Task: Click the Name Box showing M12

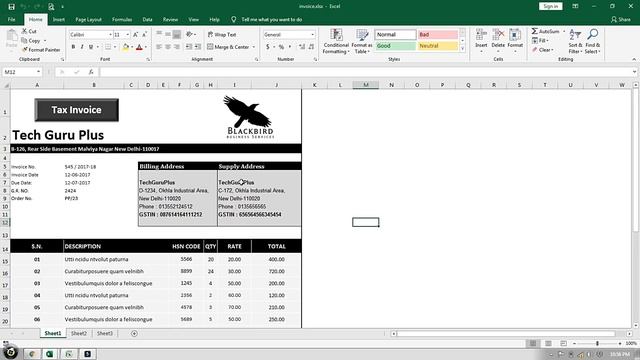Action: coord(22,72)
